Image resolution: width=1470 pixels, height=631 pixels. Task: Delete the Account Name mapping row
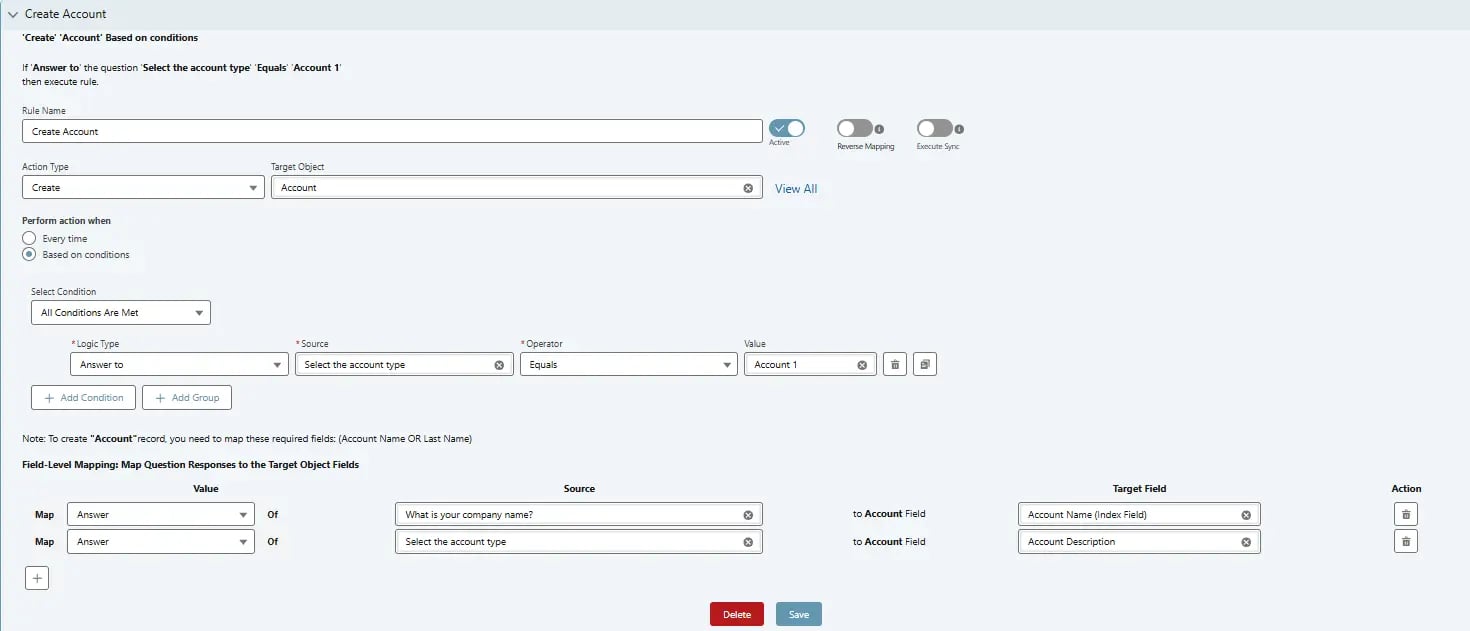[x=1406, y=514]
